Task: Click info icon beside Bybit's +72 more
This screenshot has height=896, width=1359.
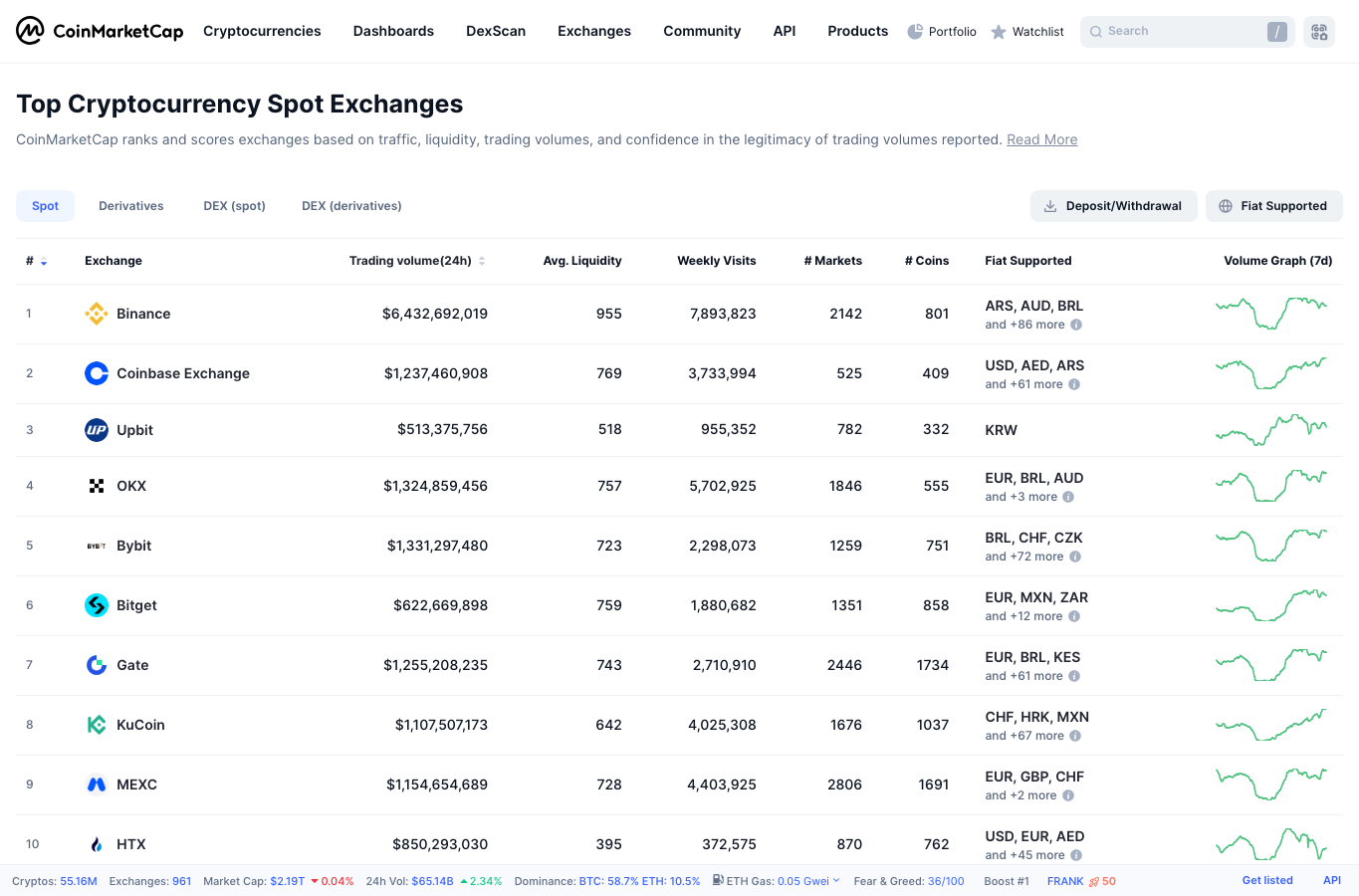Action: click(1075, 557)
